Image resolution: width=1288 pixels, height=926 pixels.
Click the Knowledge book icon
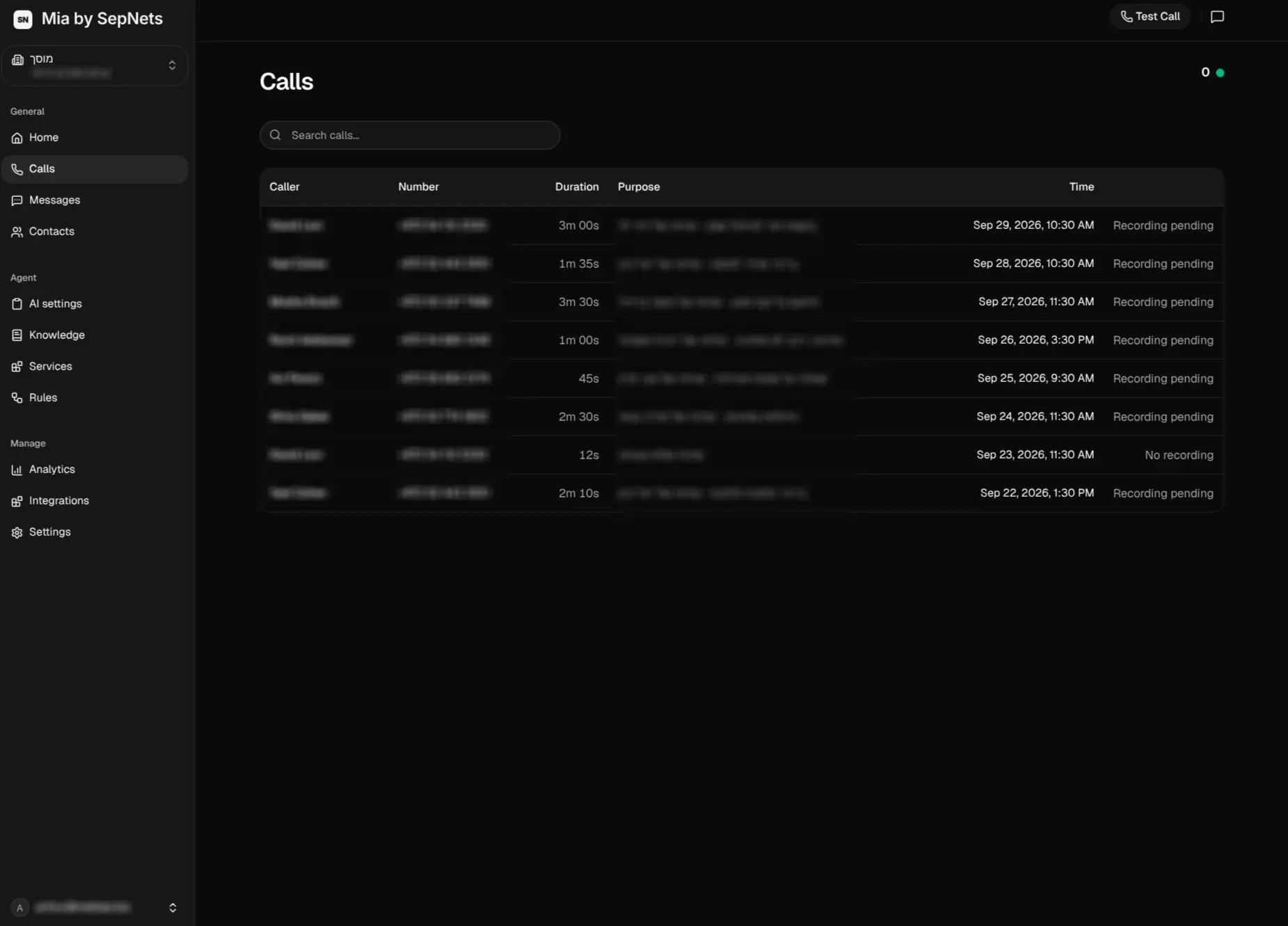point(17,335)
